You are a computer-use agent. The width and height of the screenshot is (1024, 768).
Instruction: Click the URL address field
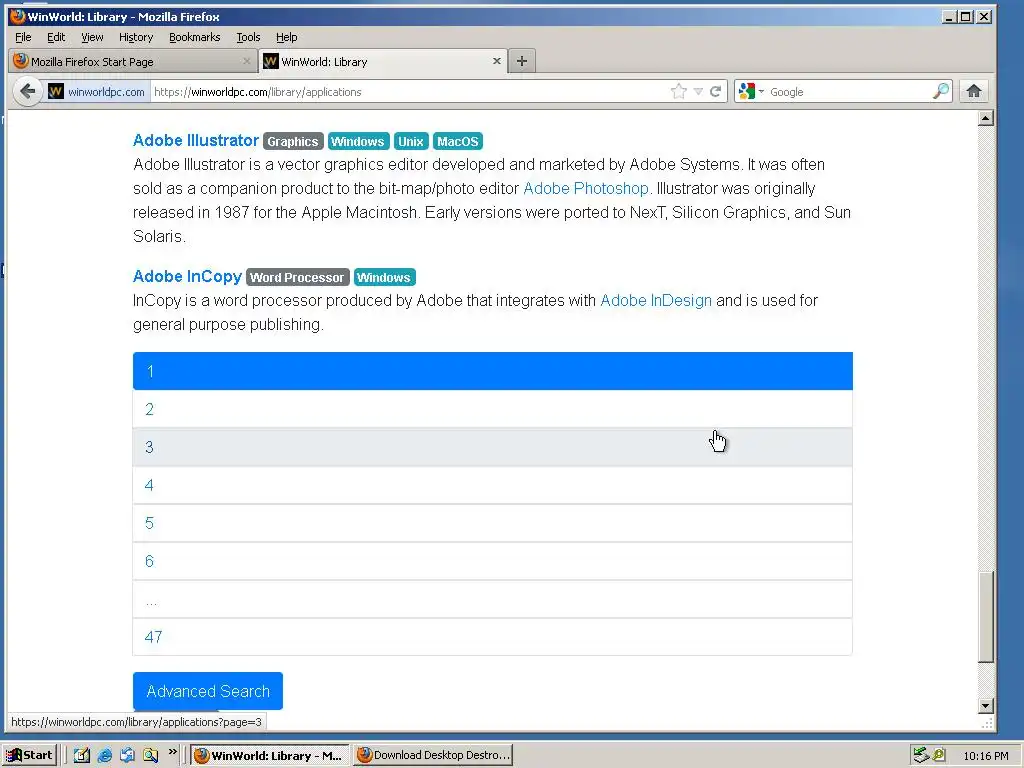(410, 91)
